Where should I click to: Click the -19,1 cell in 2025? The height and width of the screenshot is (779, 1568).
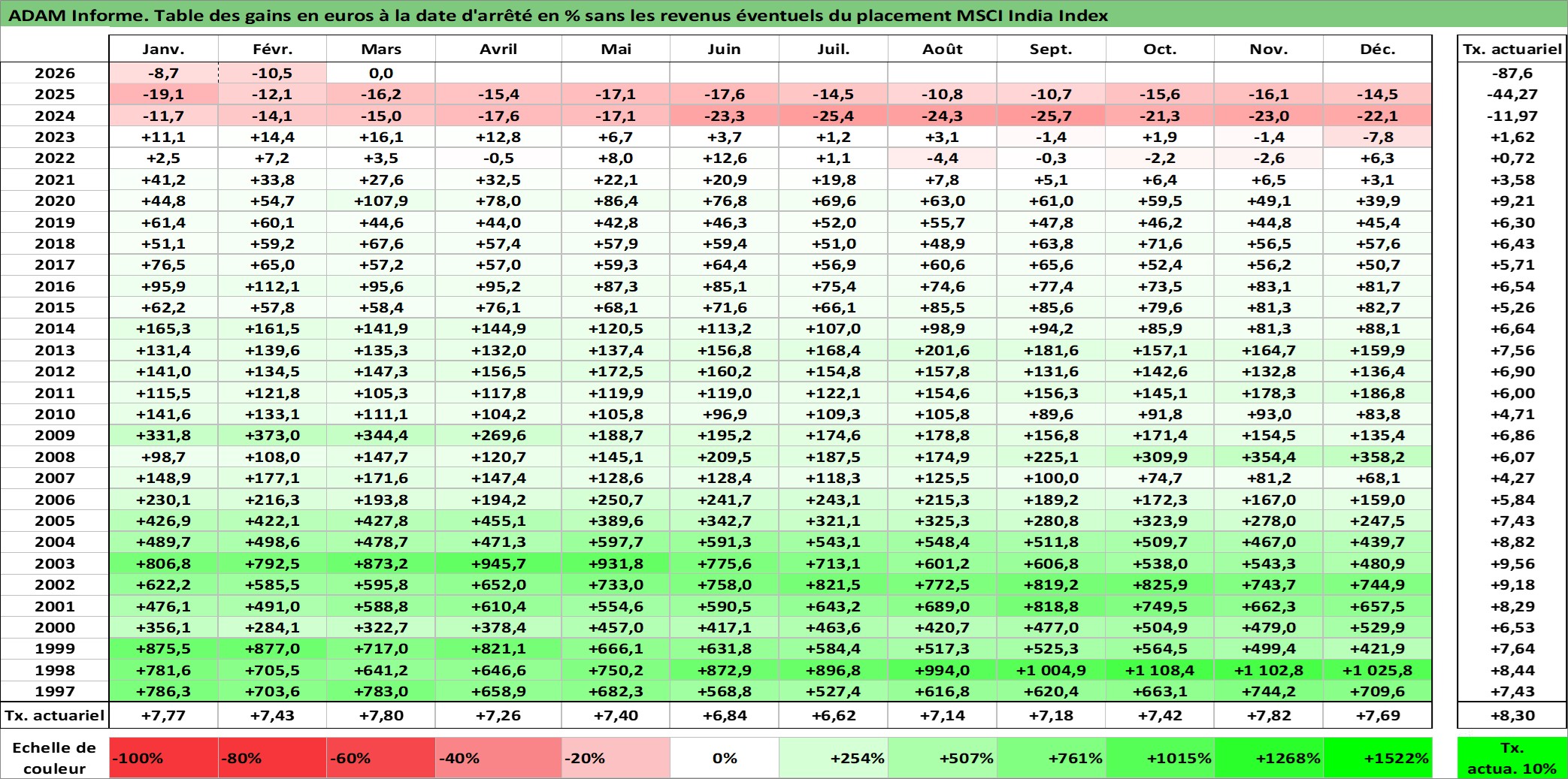[164, 94]
